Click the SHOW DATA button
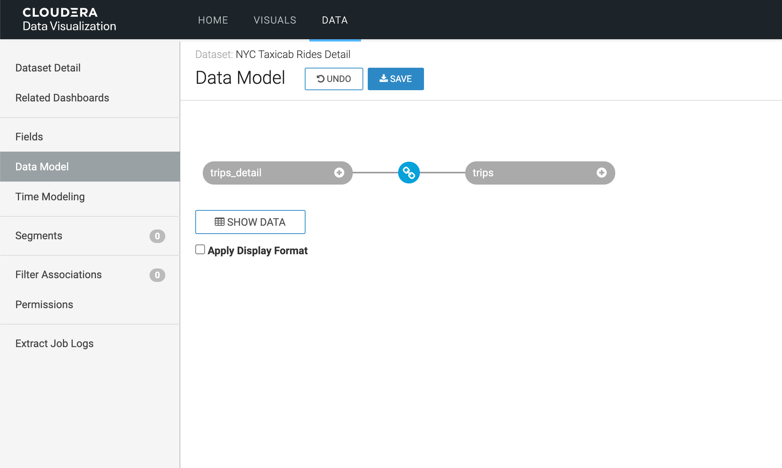The height and width of the screenshot is (468, 782). pyautogui.click(x=250, y=222)
